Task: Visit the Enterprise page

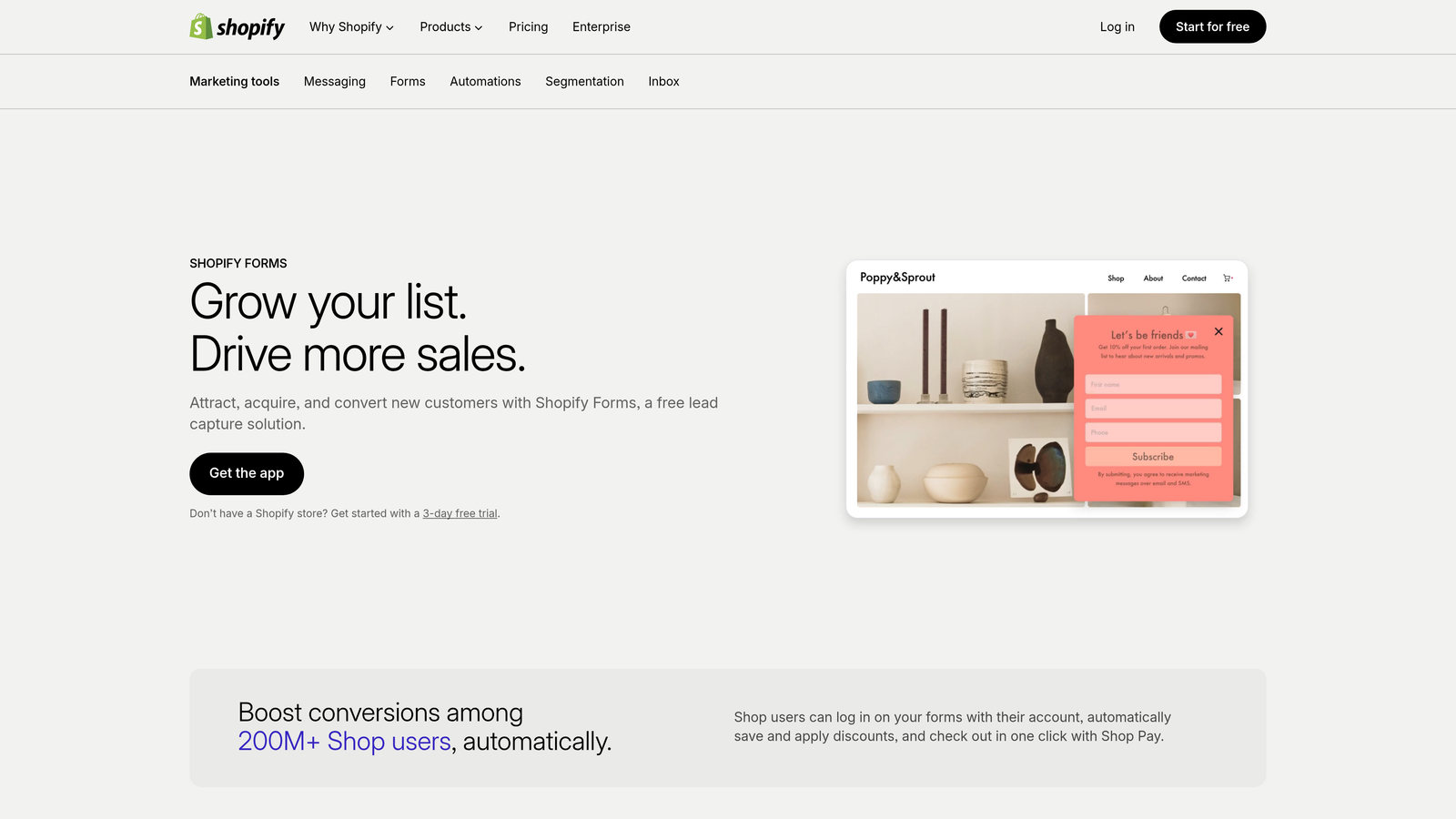Action: click(x=601, y=26)
